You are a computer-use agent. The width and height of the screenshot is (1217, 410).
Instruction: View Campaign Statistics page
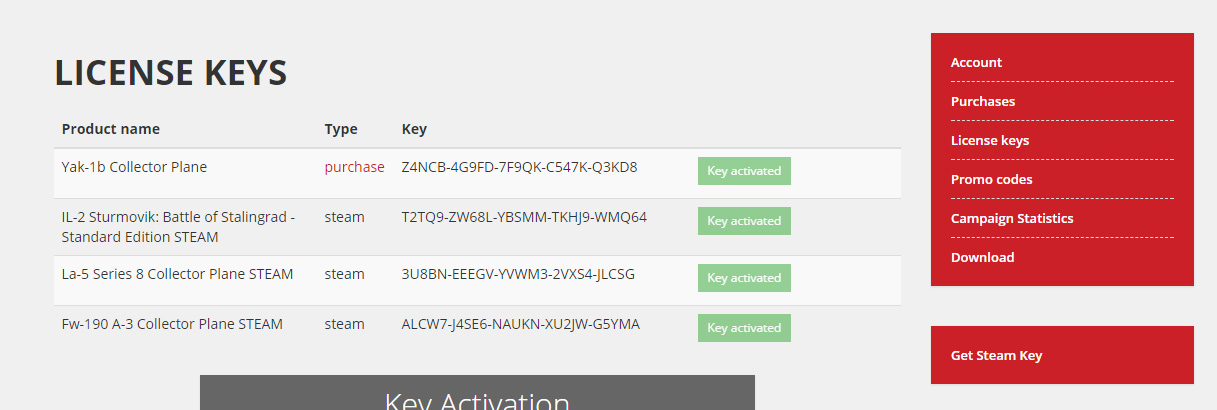[1011, 218]
